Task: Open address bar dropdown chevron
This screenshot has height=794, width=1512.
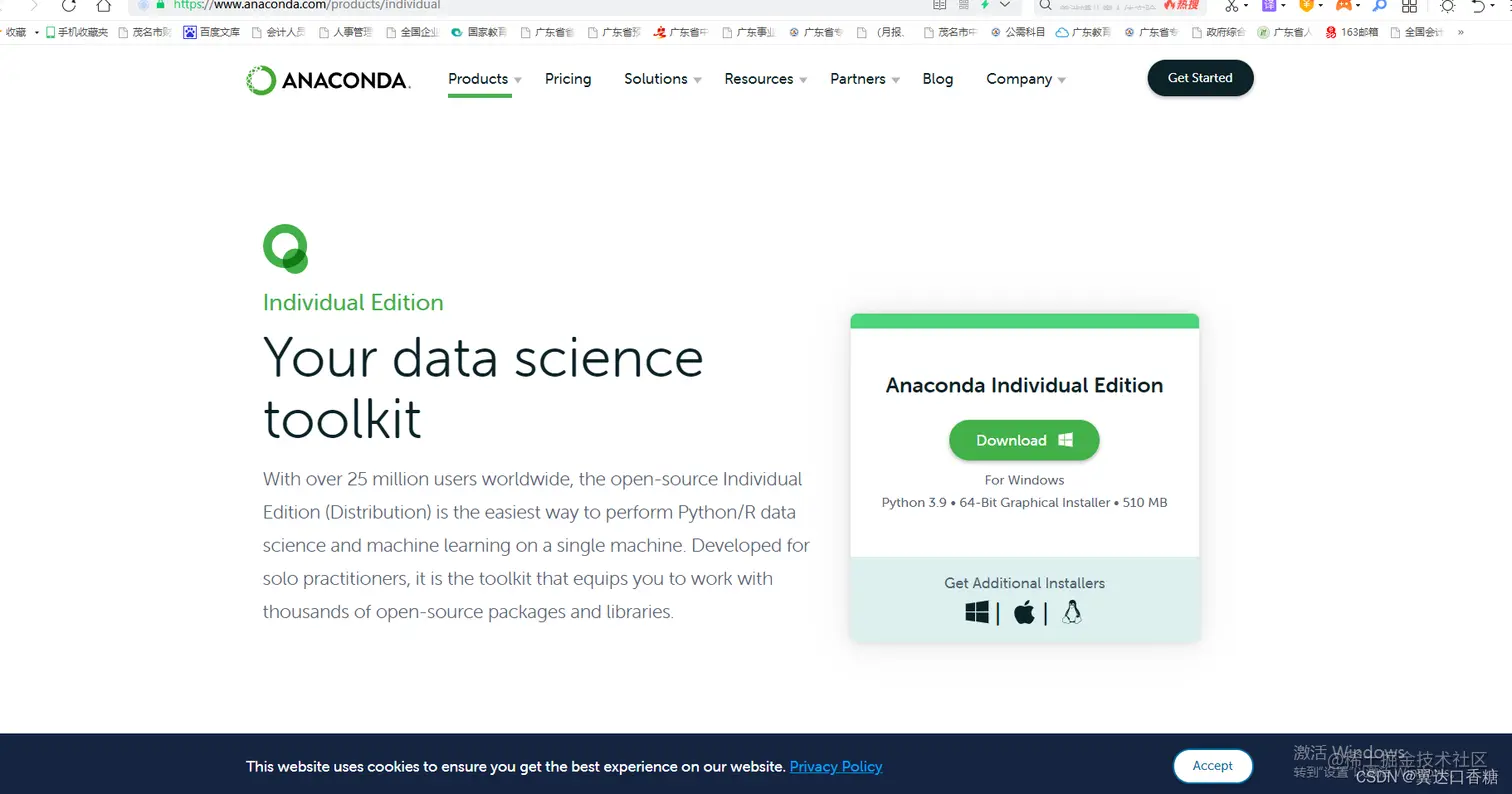Action: pos(1005,5)
